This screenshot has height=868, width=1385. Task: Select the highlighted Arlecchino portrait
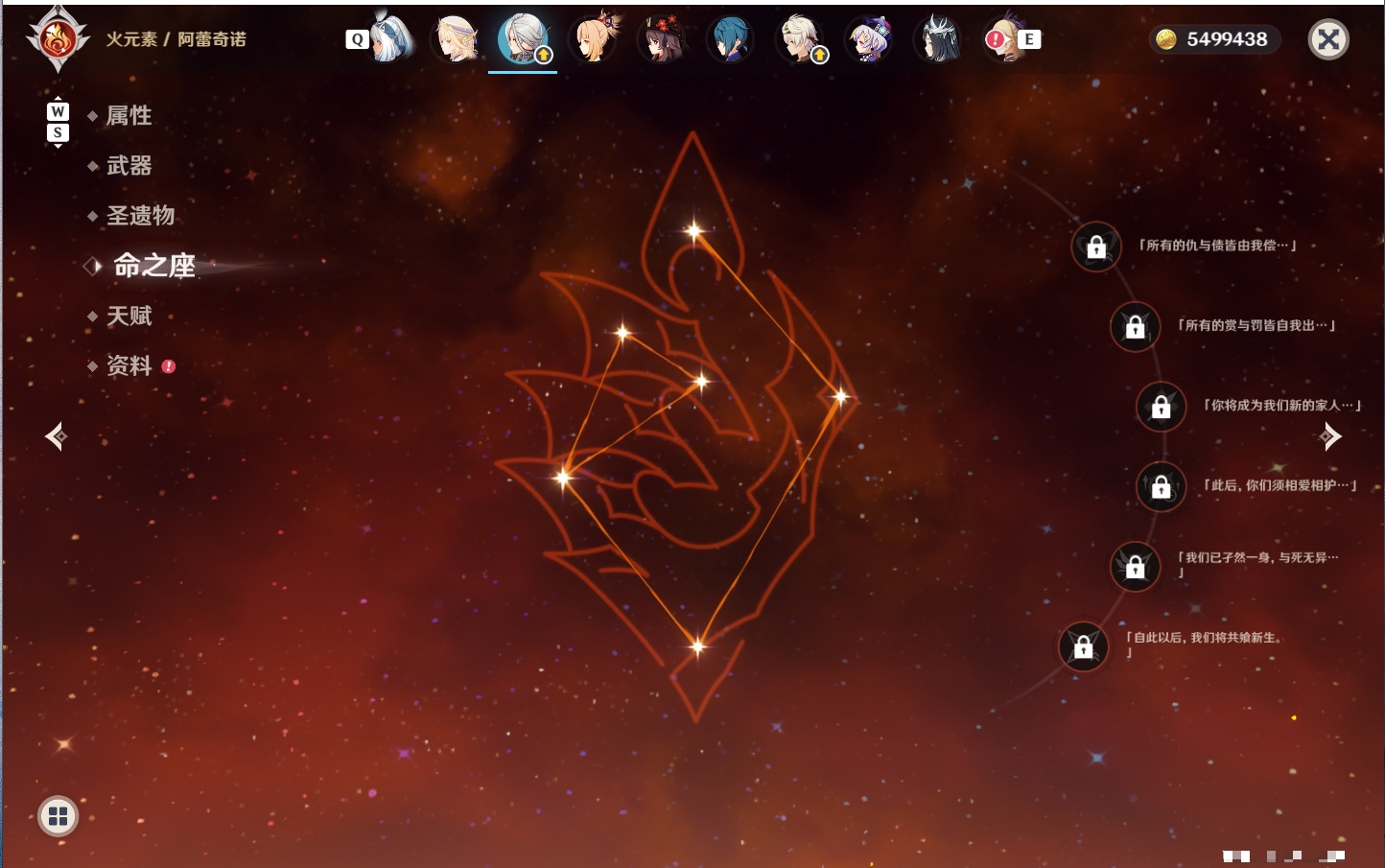(x=523, y=39)
